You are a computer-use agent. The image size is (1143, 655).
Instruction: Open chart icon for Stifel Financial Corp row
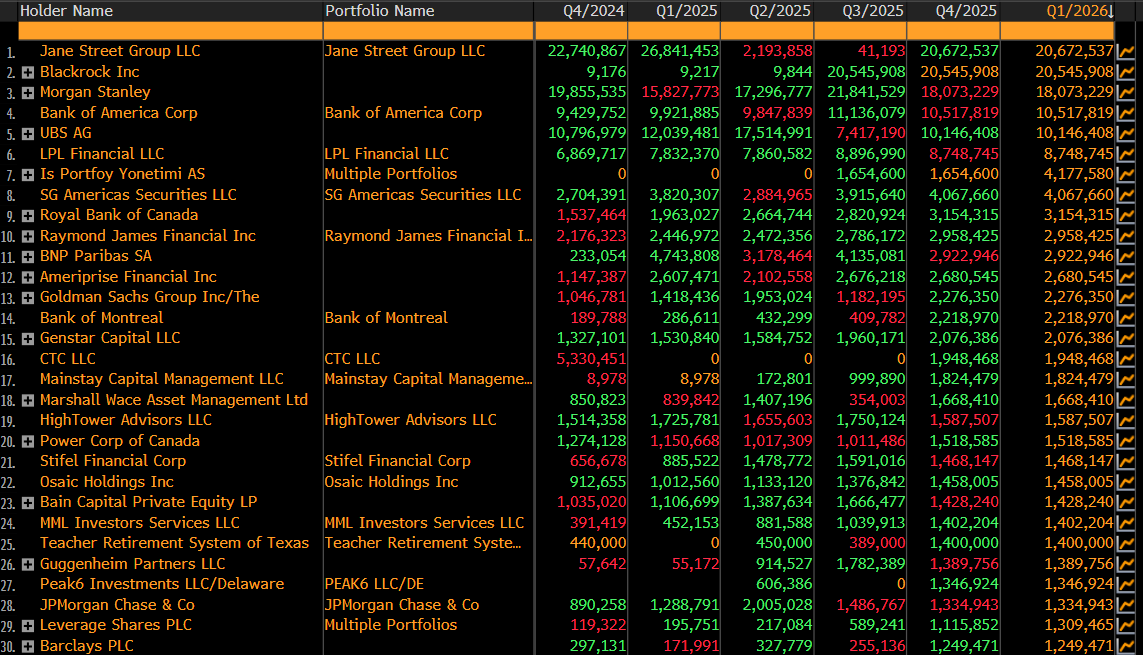tap(1126, 461)
